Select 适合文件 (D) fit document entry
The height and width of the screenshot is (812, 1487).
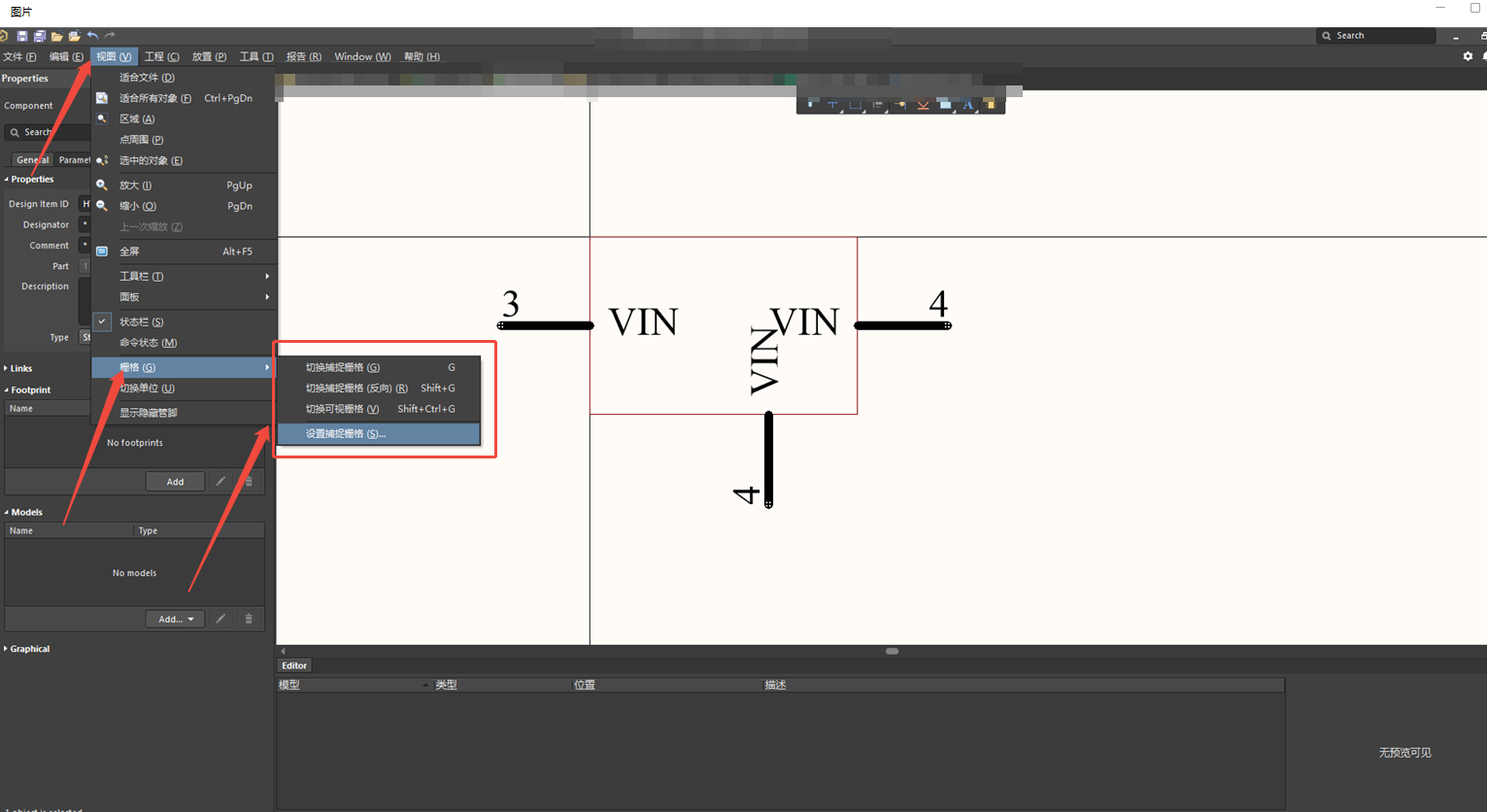[x=185, y=77]
